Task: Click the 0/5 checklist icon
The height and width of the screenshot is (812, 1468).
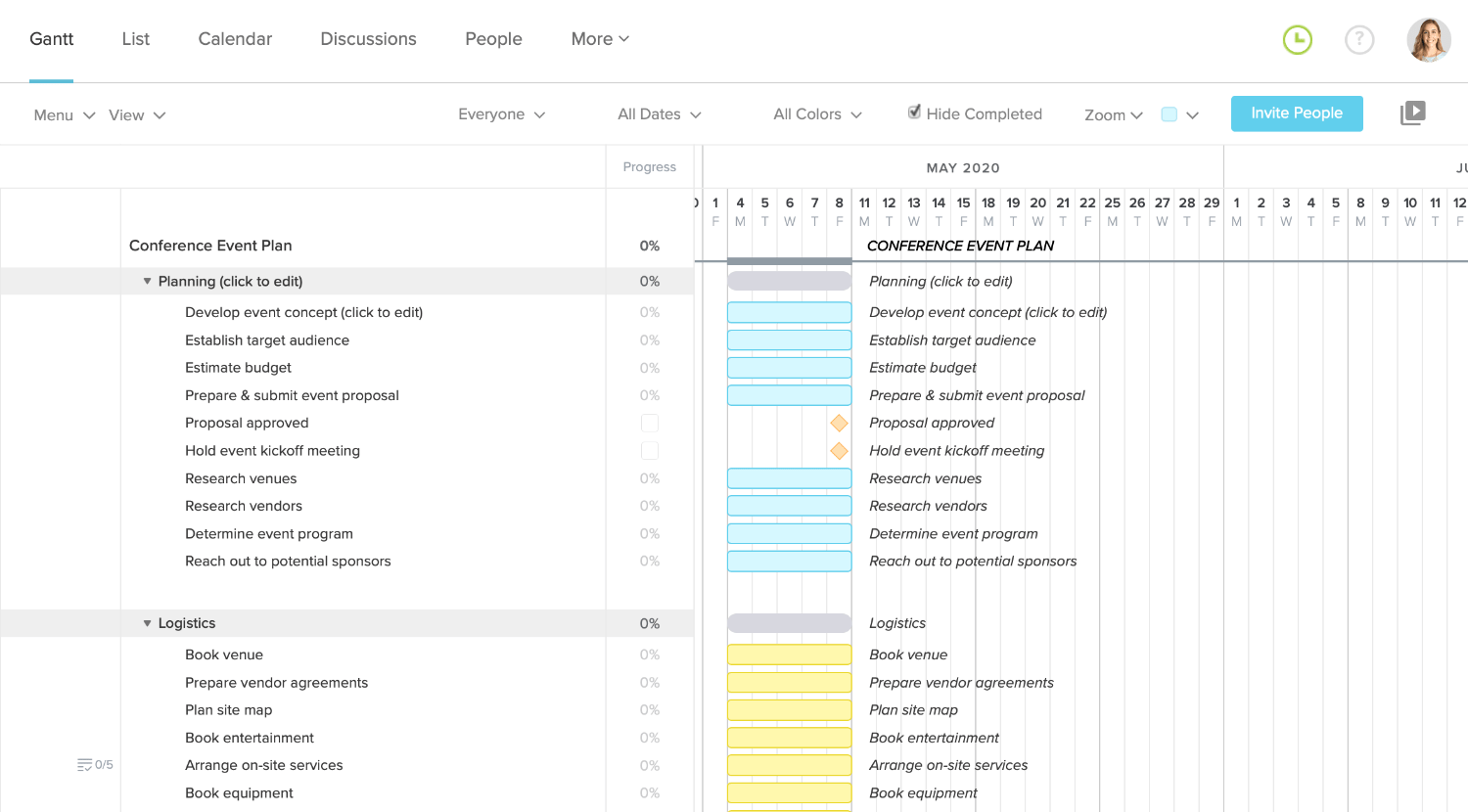Action: click(x=94, y=764)
